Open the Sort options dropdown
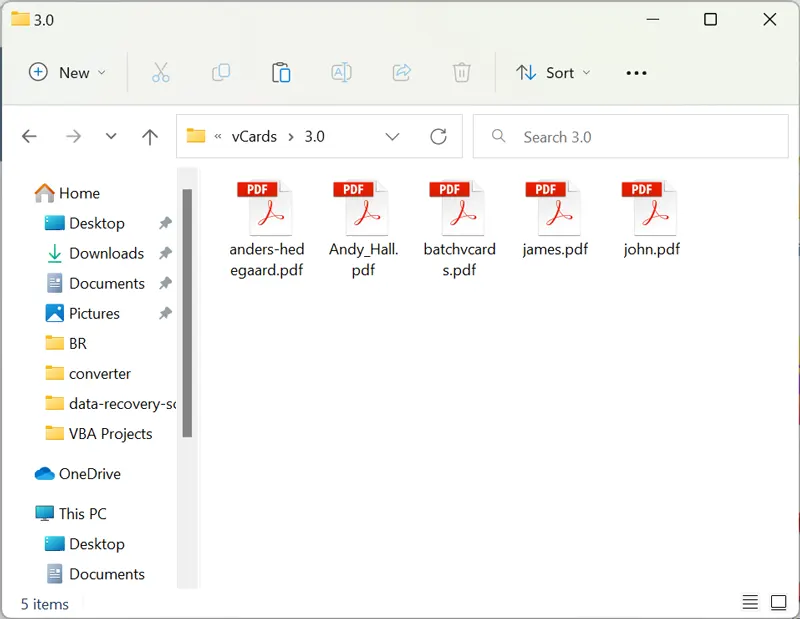The width and height of the screenshot is (800, 619). (x=553, y=72)
